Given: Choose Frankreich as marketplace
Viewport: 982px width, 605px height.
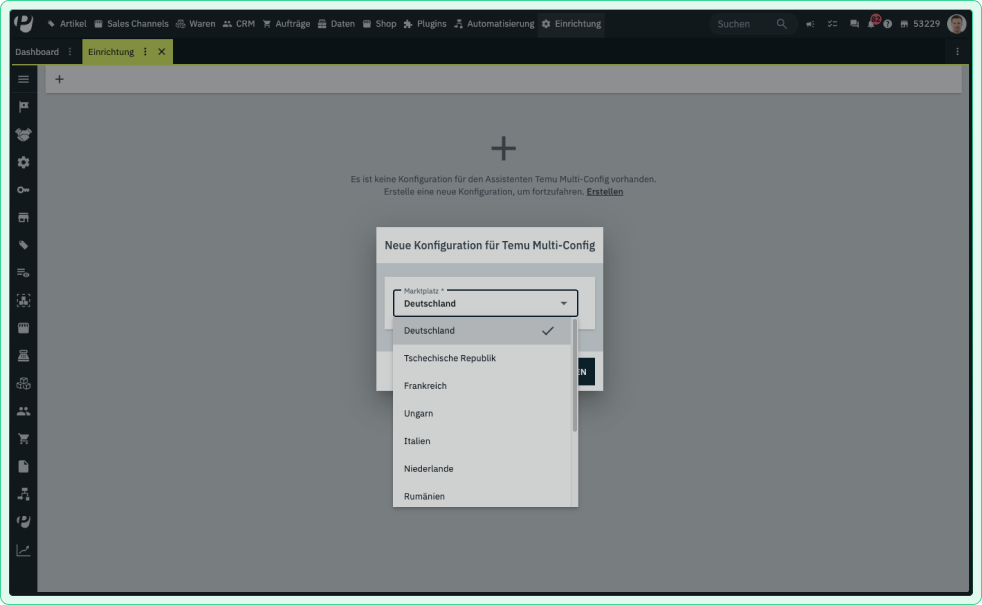Looking at the screenshot, I should click(482, 386).
